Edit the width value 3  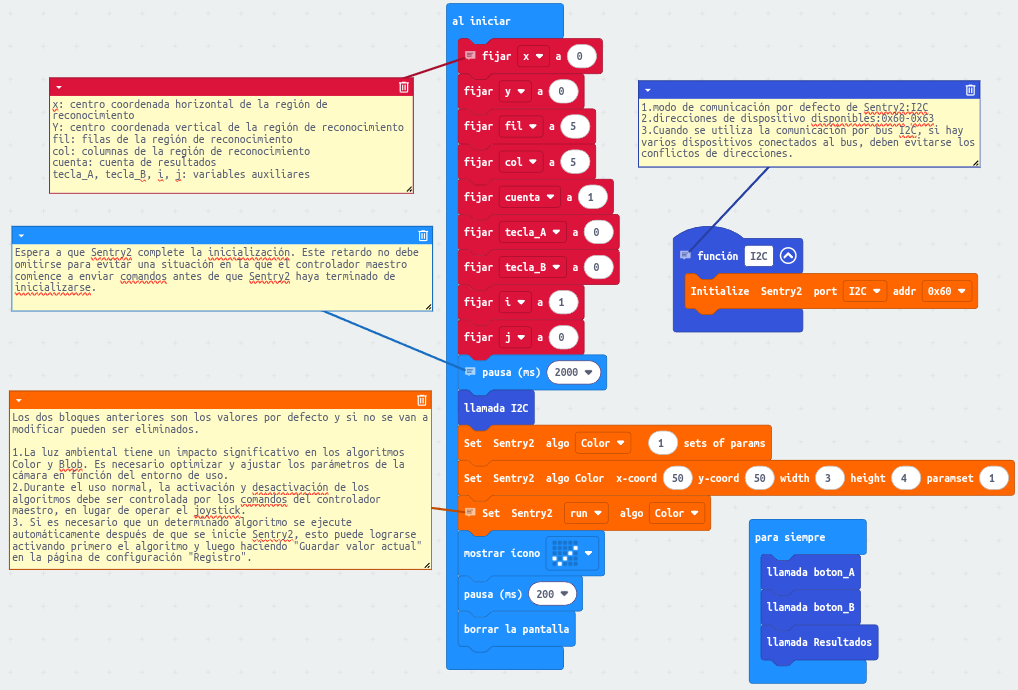click(828, 478)
